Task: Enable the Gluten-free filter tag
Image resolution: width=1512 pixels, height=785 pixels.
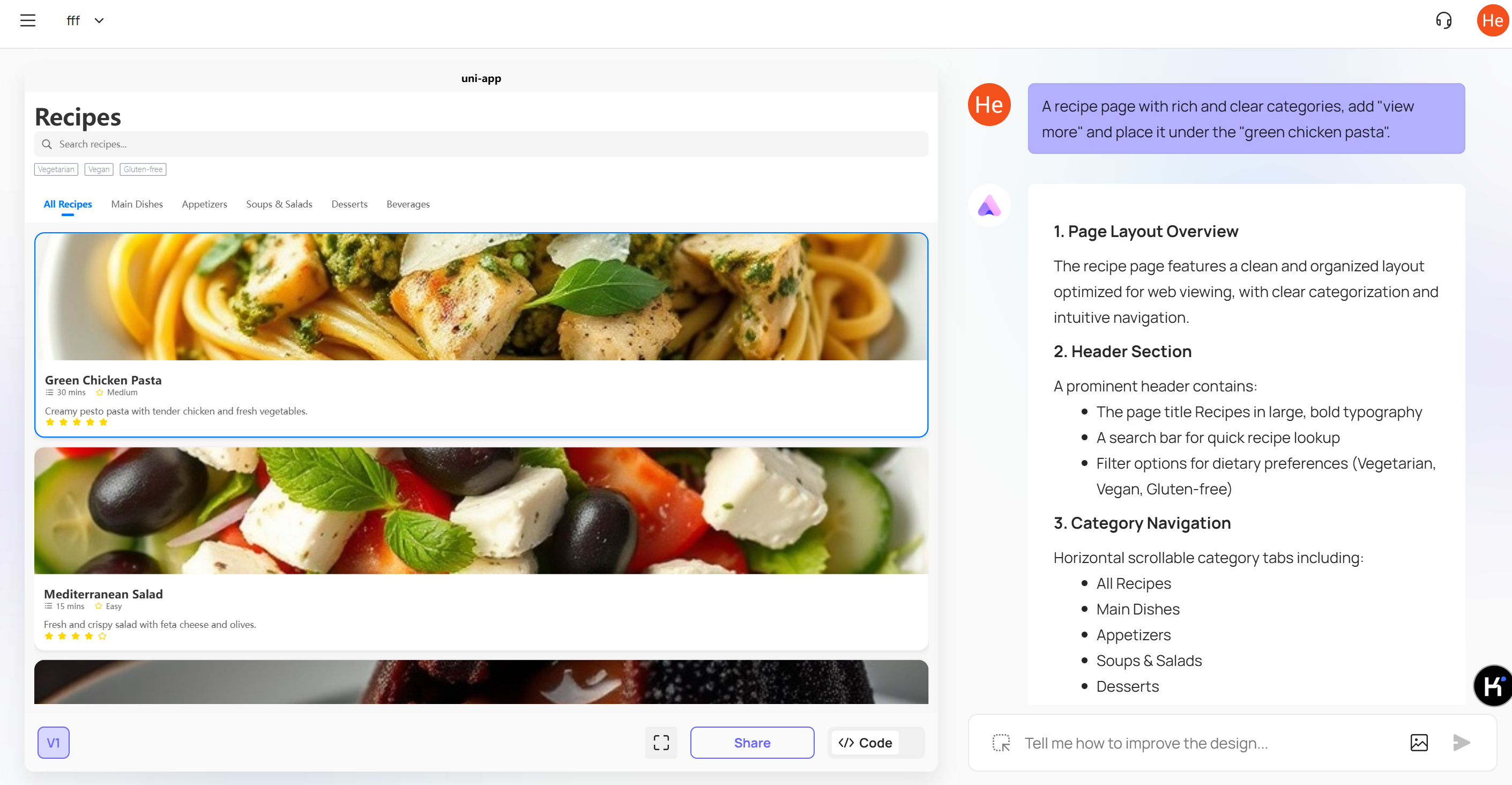Action: [x=143, y=169]
